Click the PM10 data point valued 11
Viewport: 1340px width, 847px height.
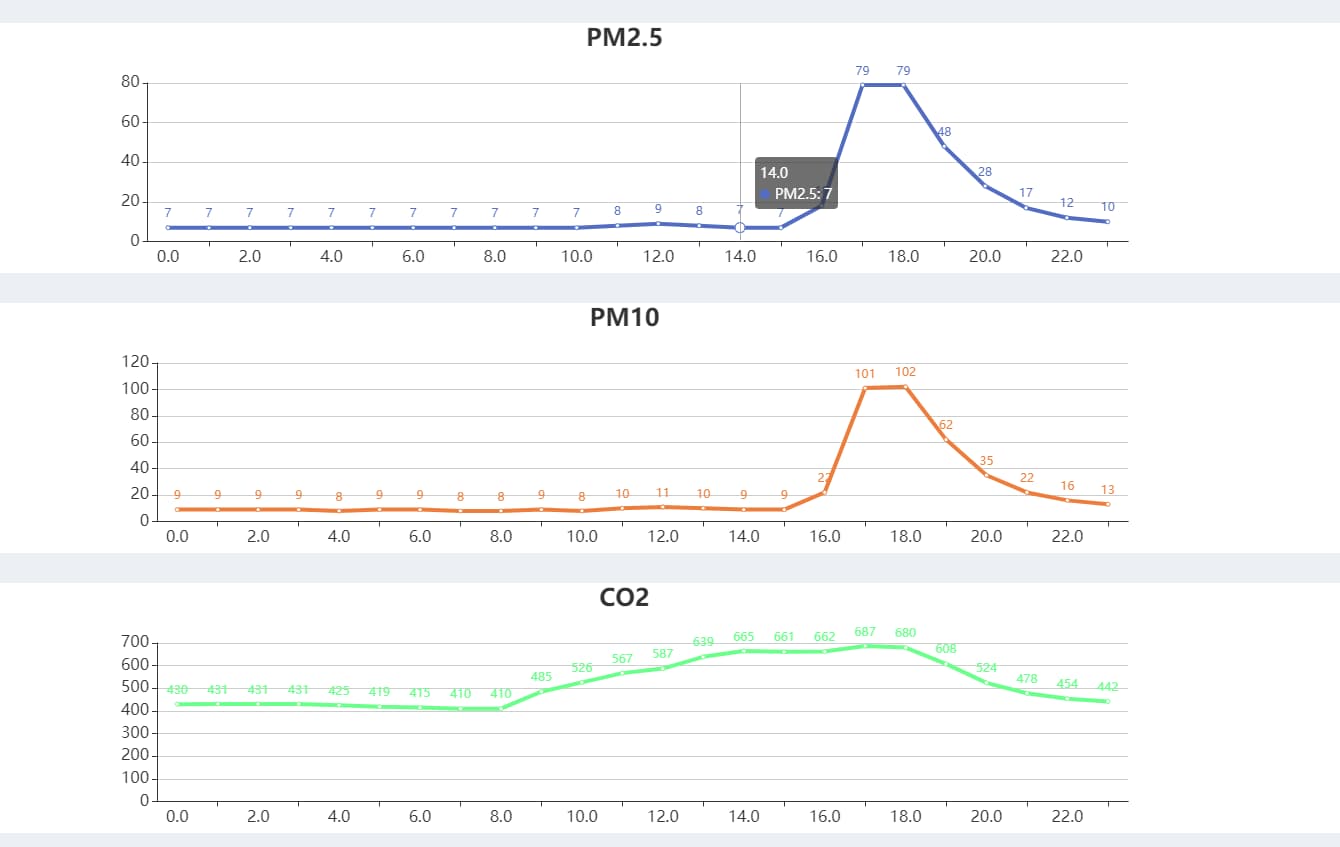663,507
